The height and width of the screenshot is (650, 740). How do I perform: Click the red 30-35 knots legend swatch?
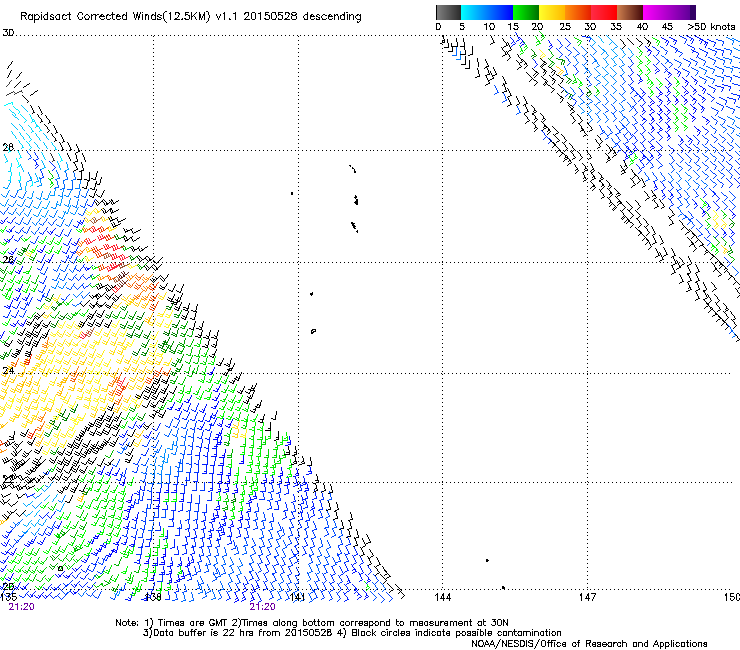pyautogui.click(x=604, y=12)
